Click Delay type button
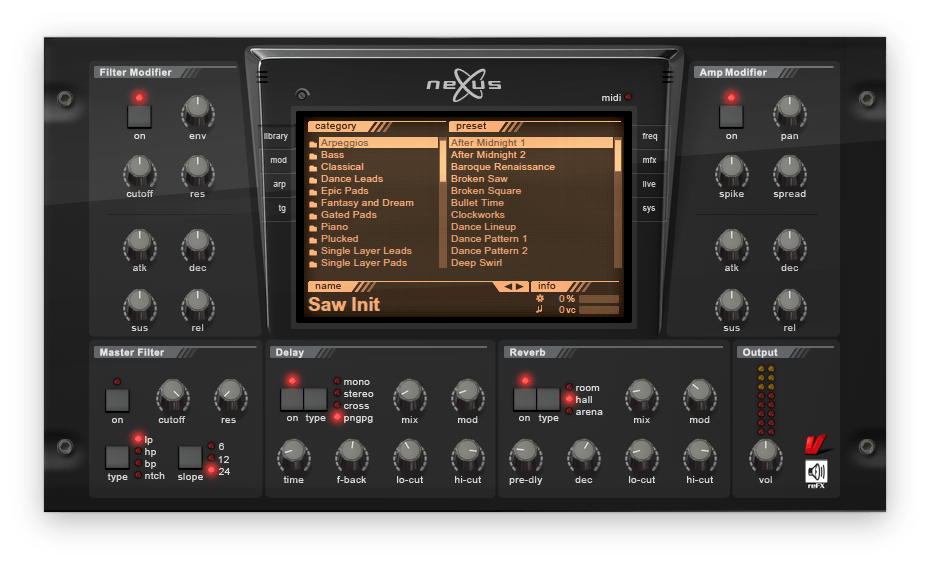930x565 pixels. point(315,399)
